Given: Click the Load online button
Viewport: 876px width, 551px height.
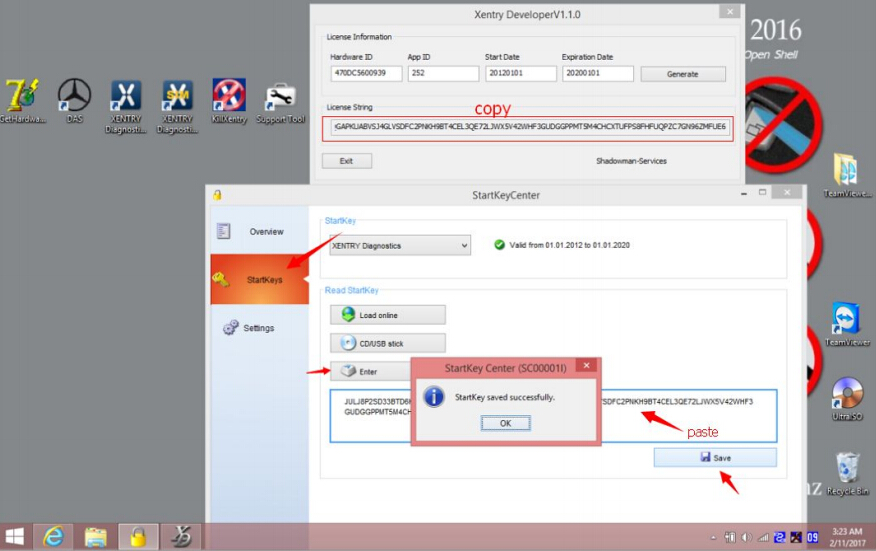Looking at the screenshot, I should click(388, 315).
